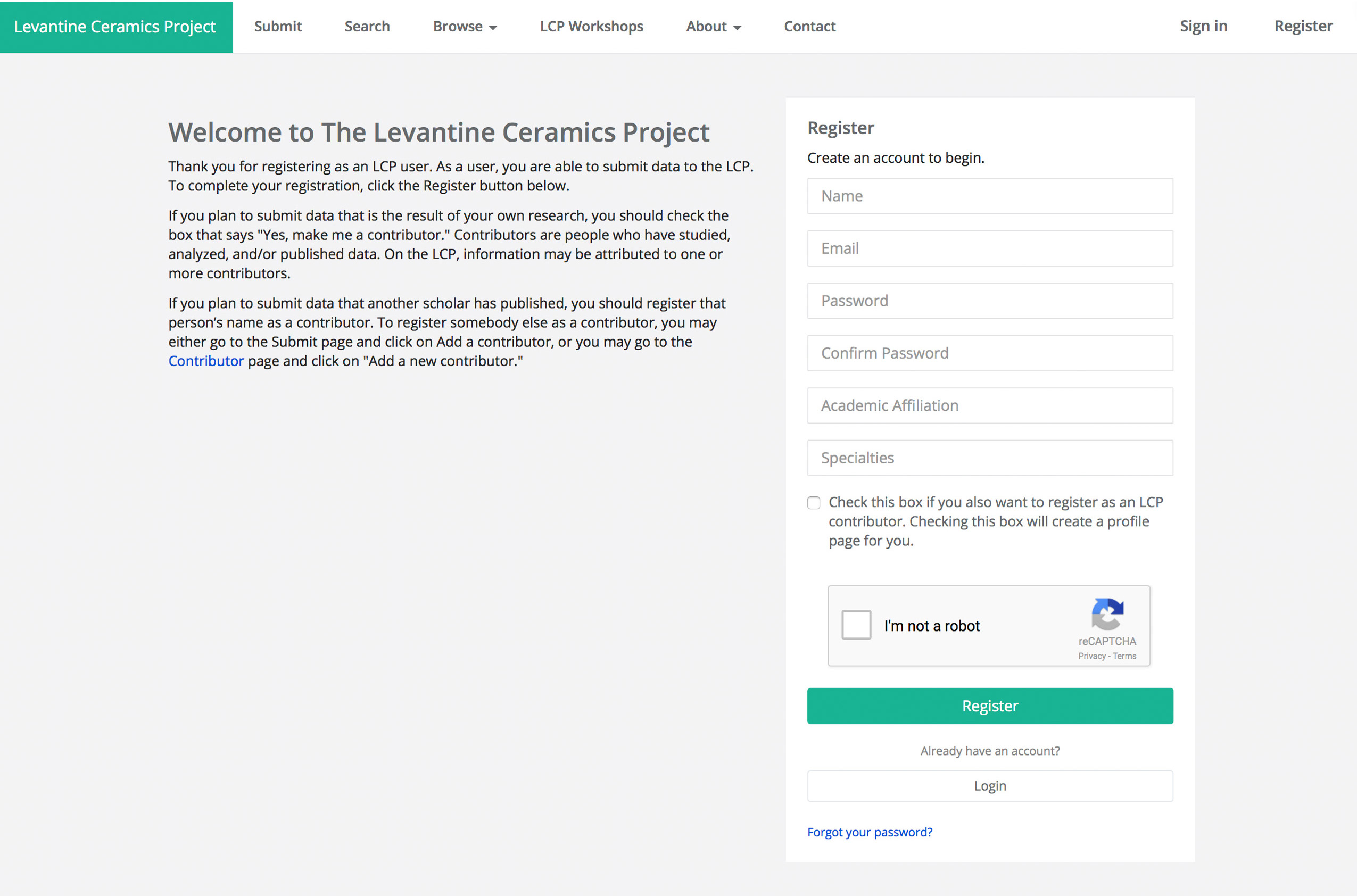This screenshot has height=896, width=1357.
Task: Click the "Already have an account?" text
Action: pos(990,751)
